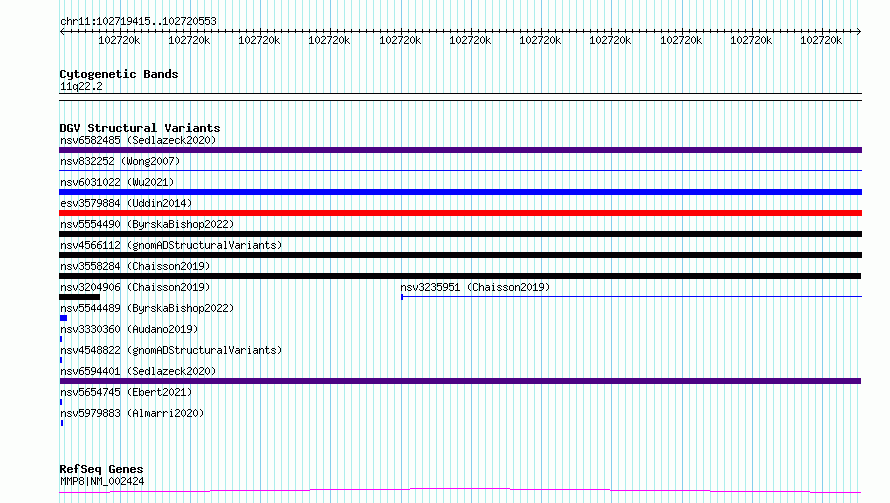Click the RefSeq Genes track title

tap(102, 470)
